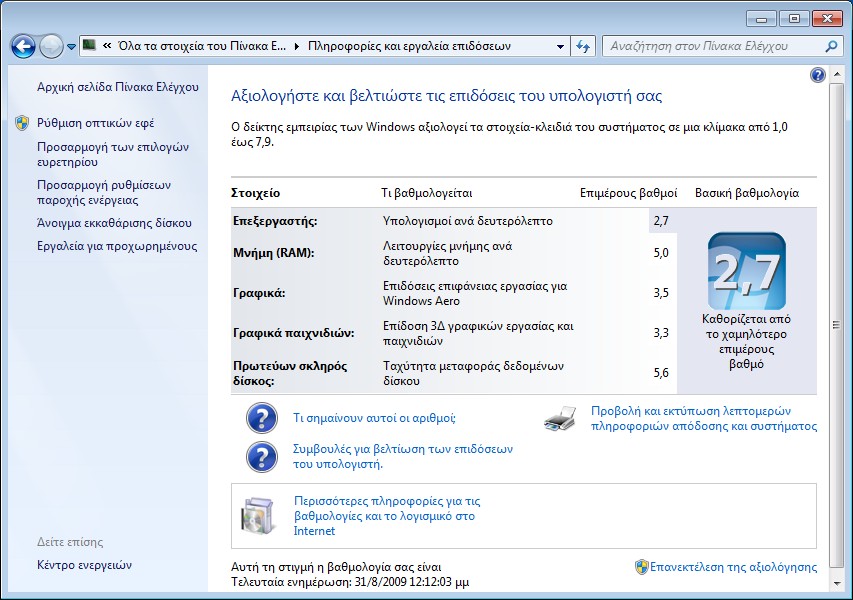Click the 5,6 hard disk subscore

click(x=661, y=373)
